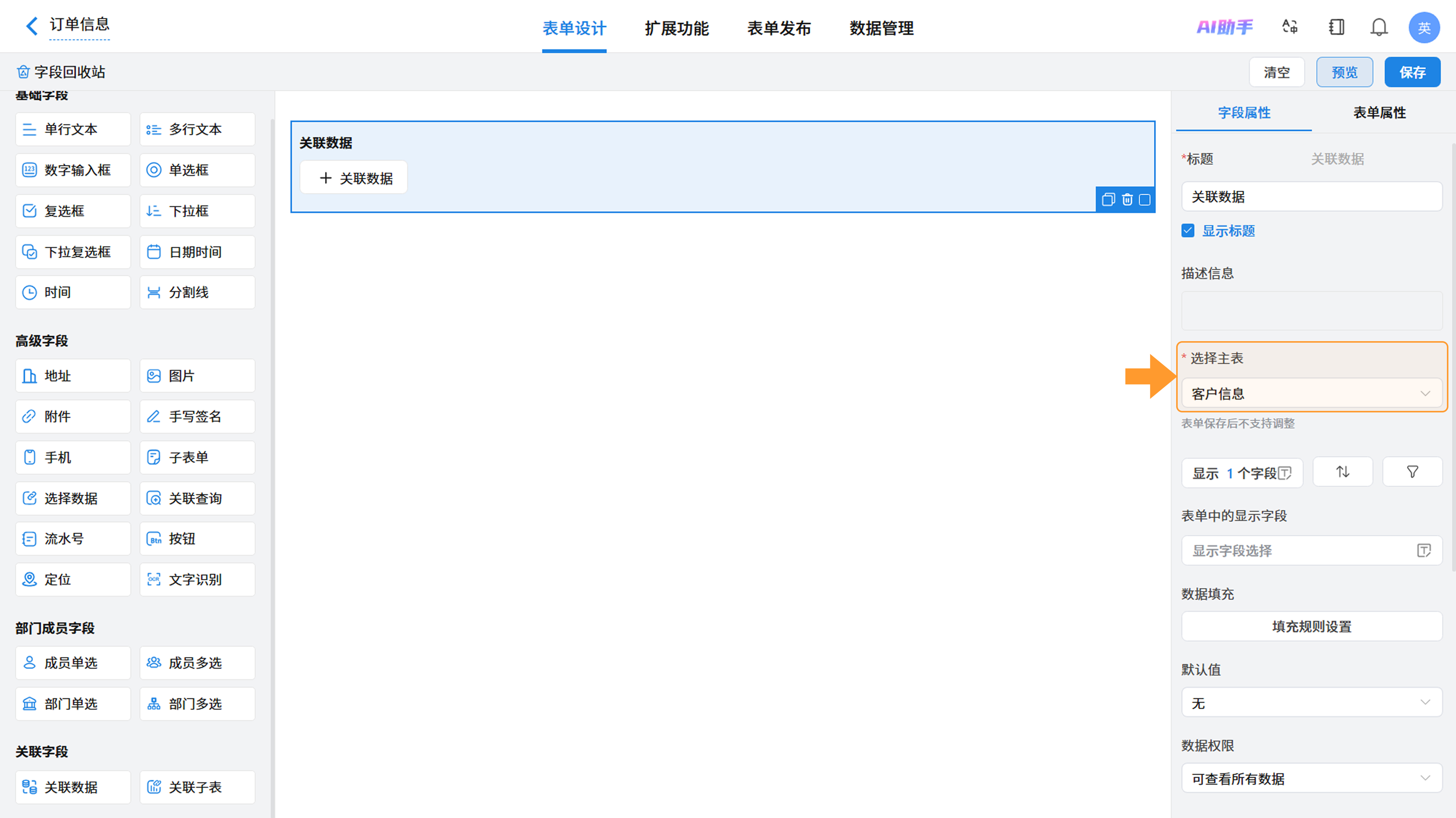The width and height of the screenshot is (1456, 818).
Task: Open the AI助手 assistant
Action: click(x=1224, y=27)
